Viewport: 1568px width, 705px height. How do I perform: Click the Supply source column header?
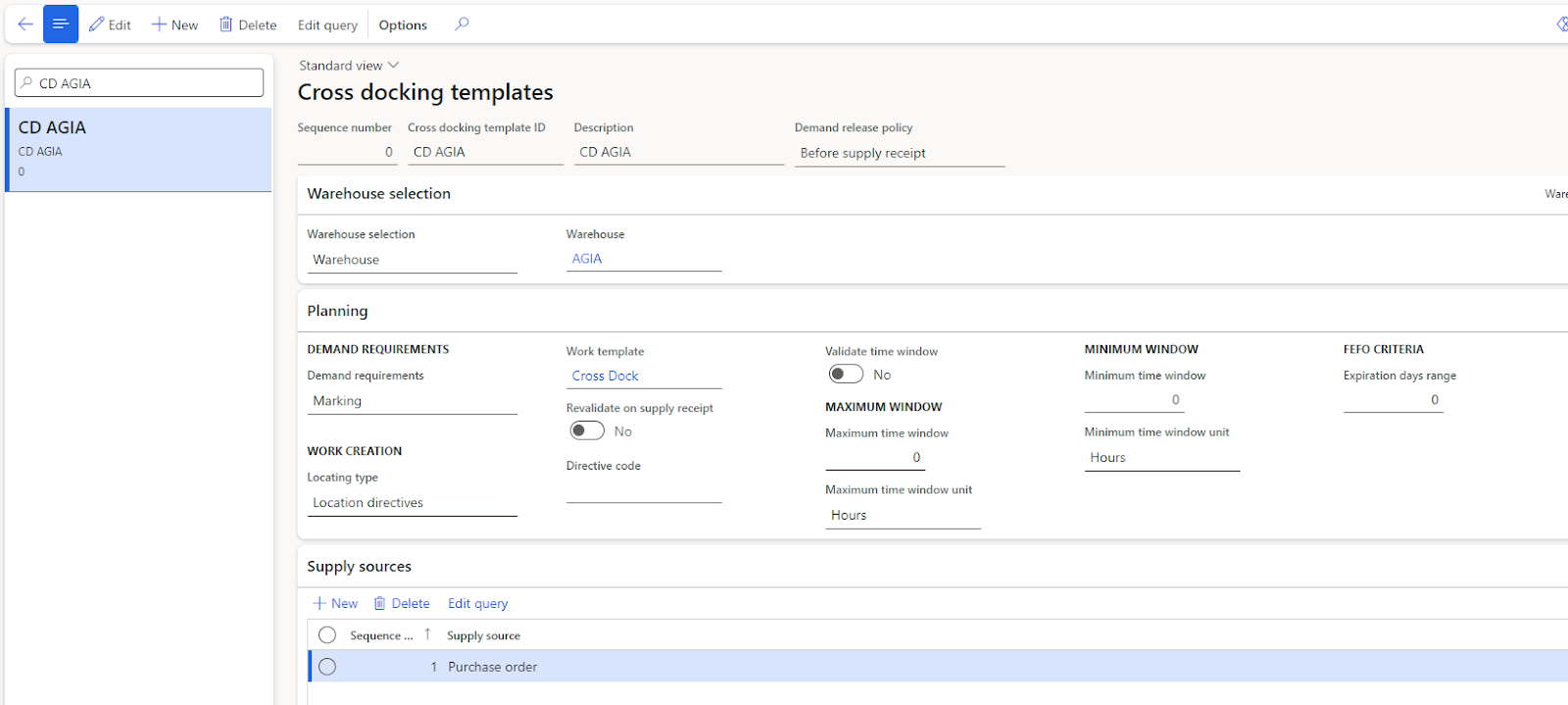tap(483, 635)
